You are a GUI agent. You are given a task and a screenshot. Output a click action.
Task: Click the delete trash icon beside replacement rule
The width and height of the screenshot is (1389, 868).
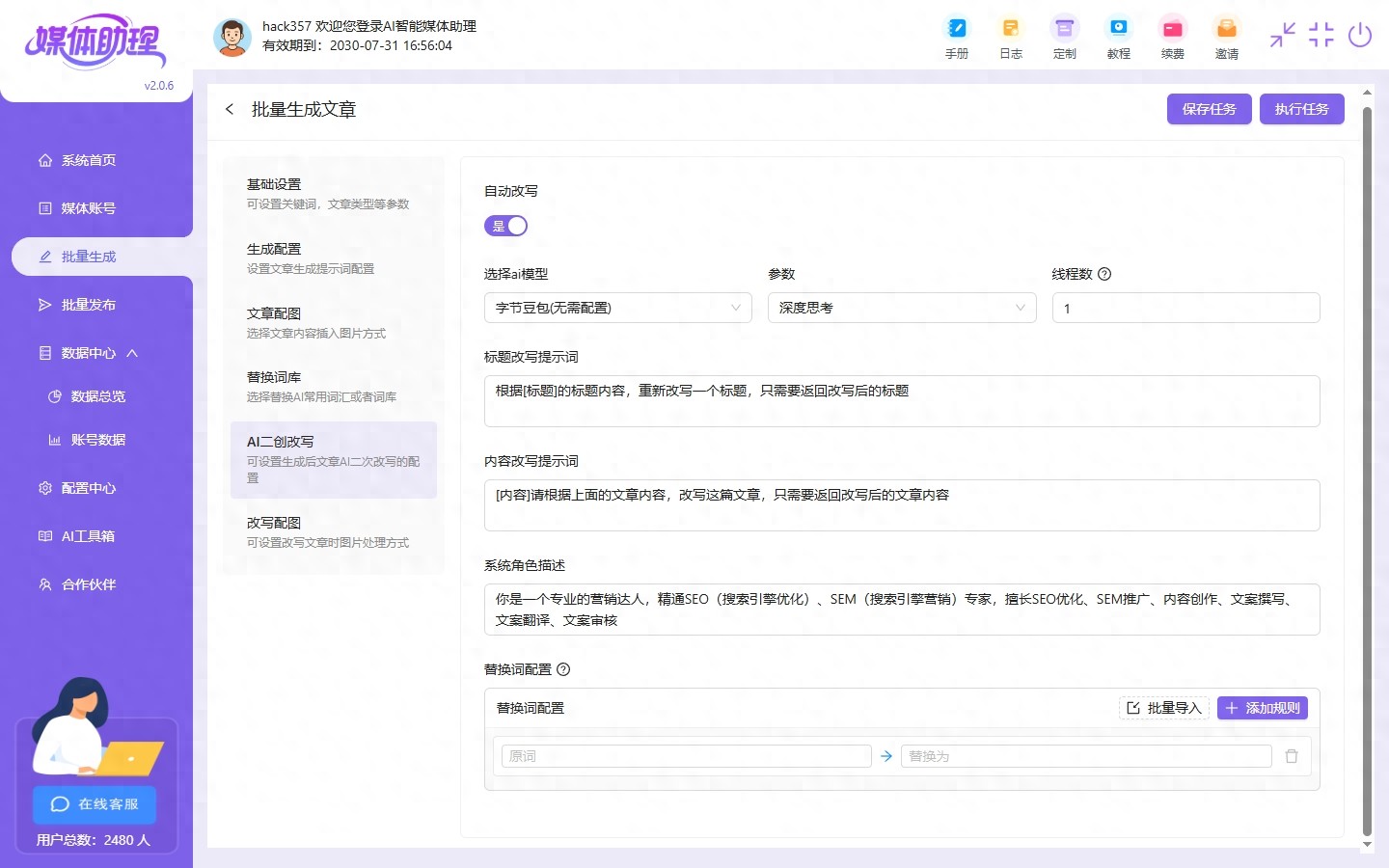click(1292, 756)
